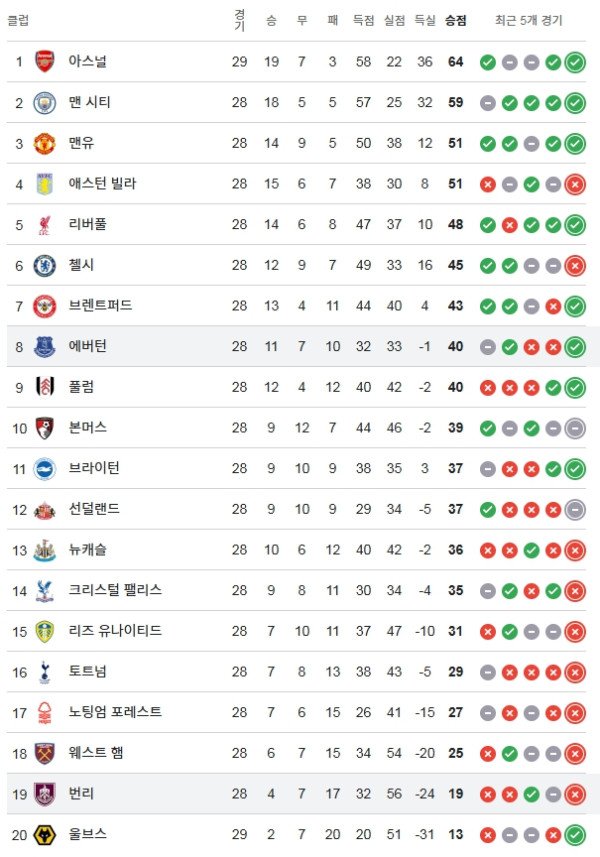Click the 뉴캐슬 crest icon
Viewport: 600px width, 857px height.
(x=44, y=547)
